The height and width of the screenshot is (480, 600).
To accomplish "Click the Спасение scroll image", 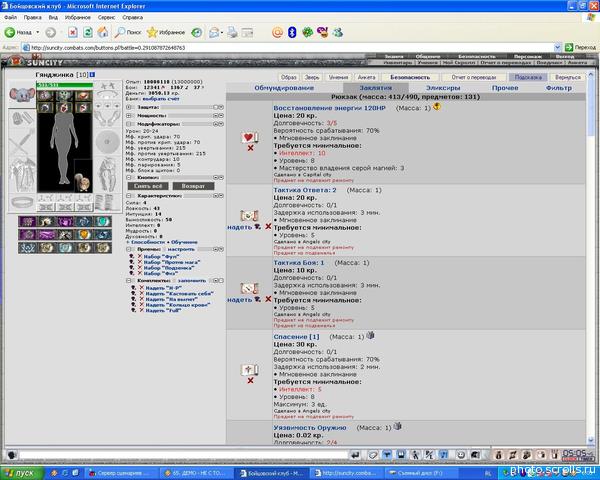I will click(x=249, y=370).
